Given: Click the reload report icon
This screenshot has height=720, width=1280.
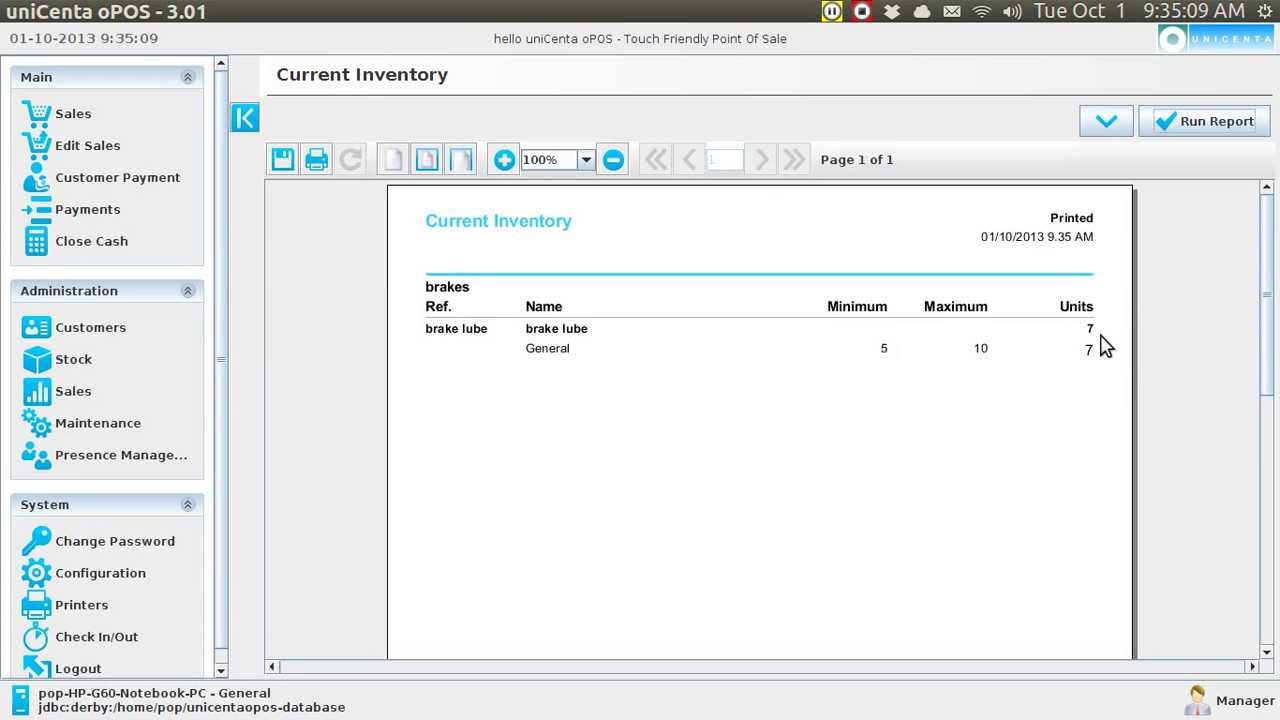Looking at the screenshot, I should pyautogui.click(x=351, y=159).
